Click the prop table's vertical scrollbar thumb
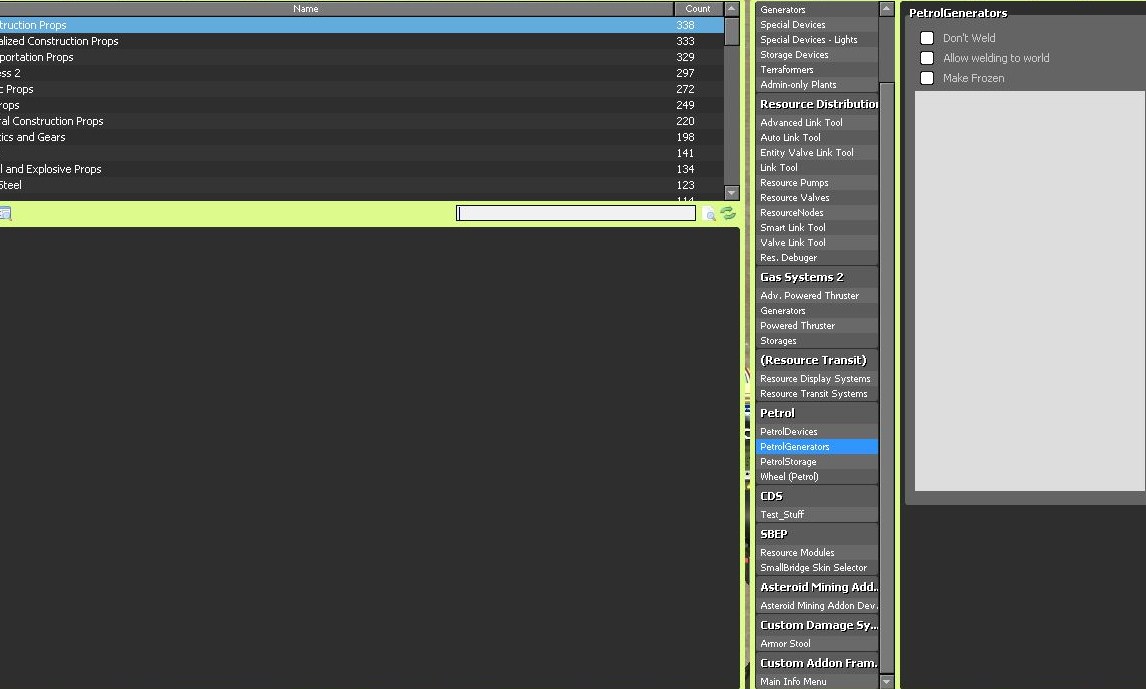Viewport: 1146px width, 689px height. [x=732, y=31]
